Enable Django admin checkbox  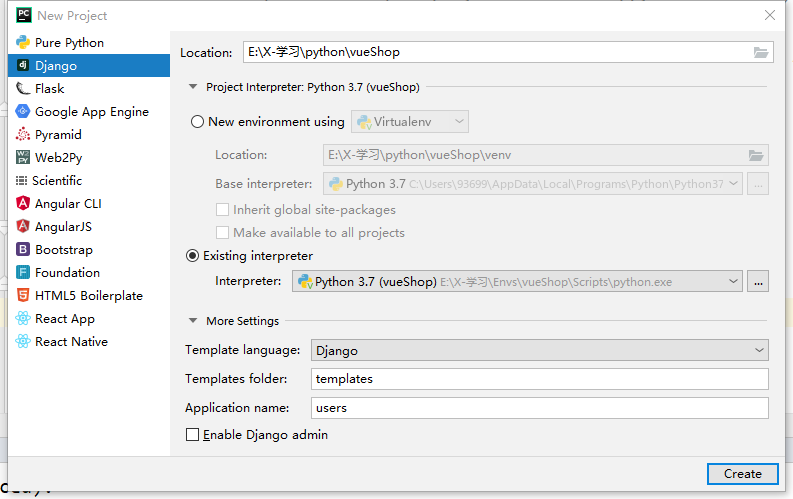[193, 435]
